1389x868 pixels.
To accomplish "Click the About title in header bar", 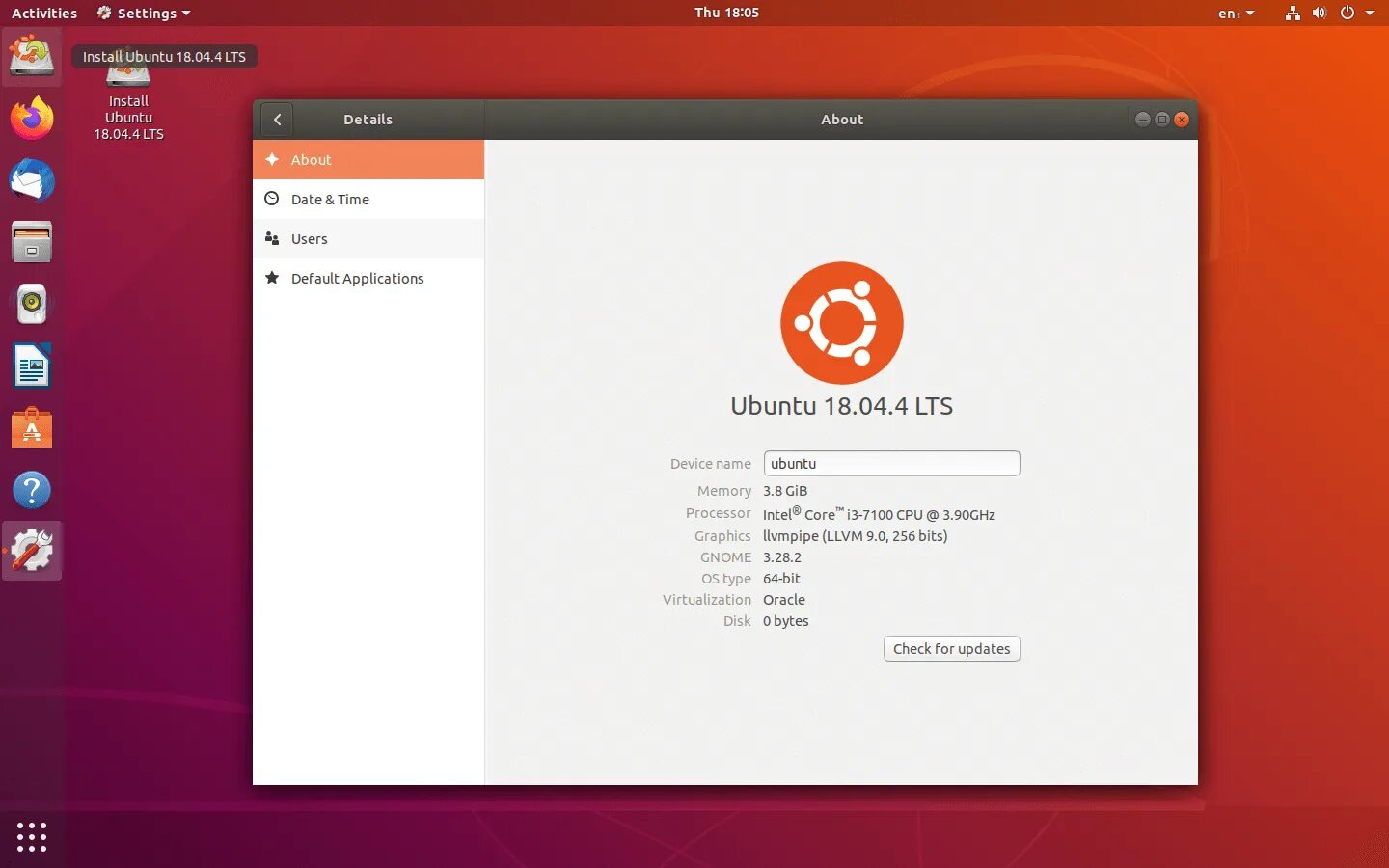I will coord(842,120).
